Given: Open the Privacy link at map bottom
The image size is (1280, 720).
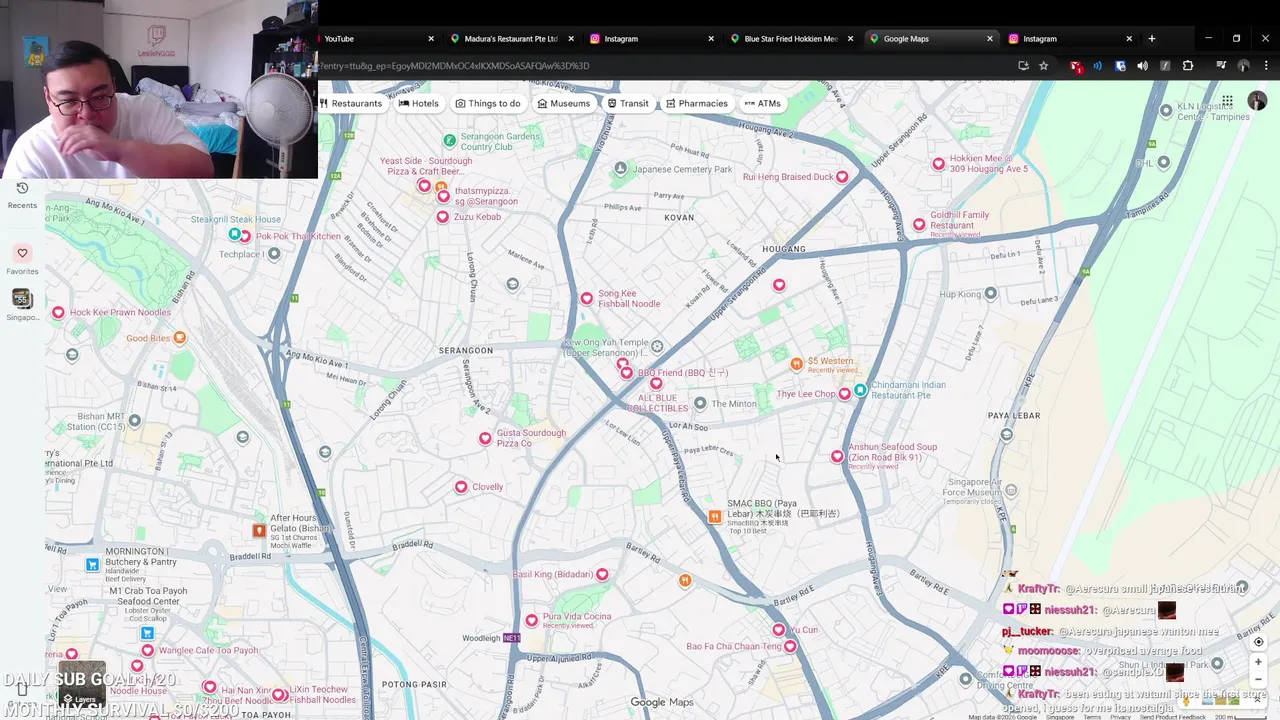Looking at the screenshot, I should tap(1121, 716).
